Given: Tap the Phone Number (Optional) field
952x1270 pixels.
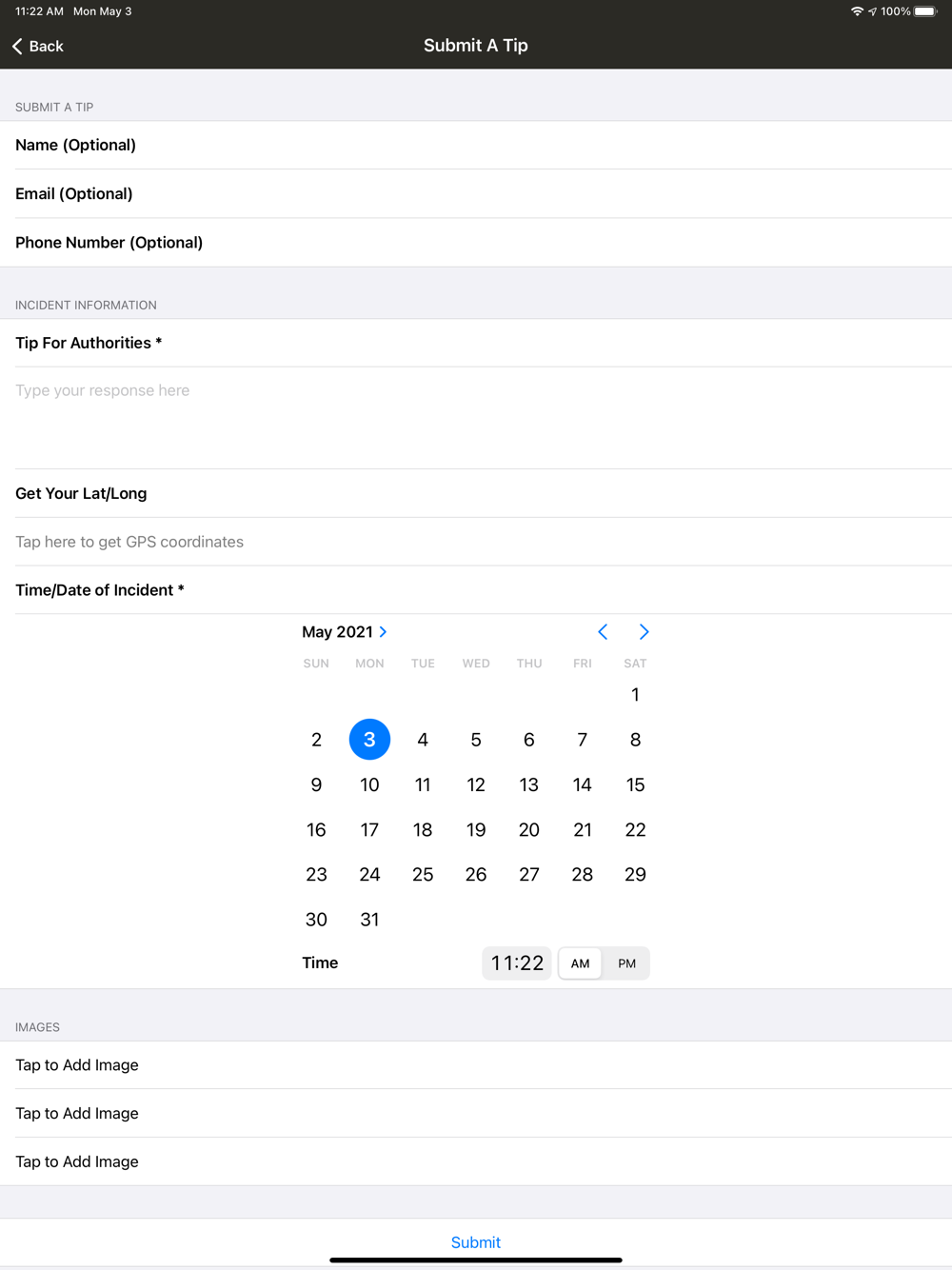Looking at the screenshot, I should tap(476, 242).
